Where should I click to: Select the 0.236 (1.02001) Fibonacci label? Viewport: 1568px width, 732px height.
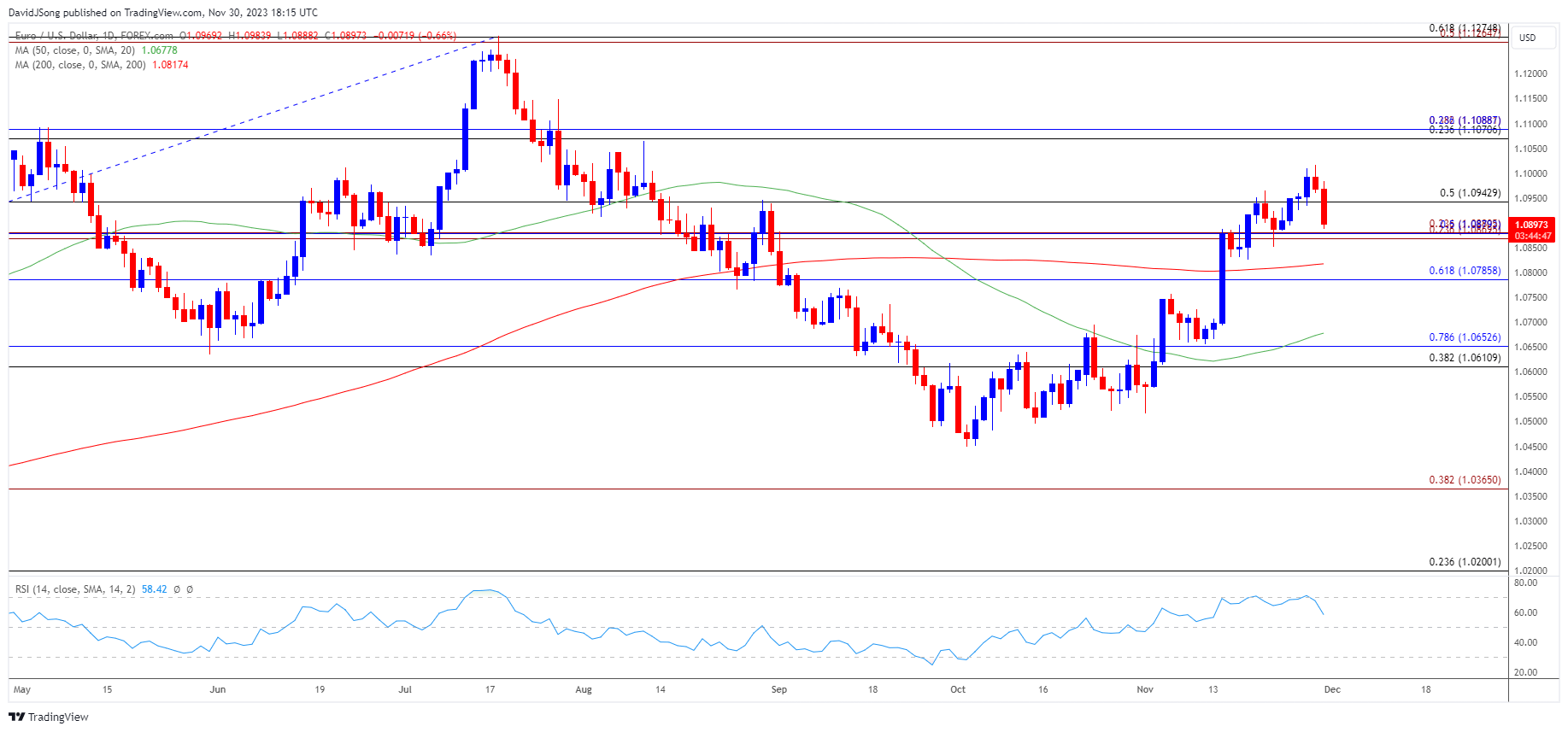click(1465, 562)
